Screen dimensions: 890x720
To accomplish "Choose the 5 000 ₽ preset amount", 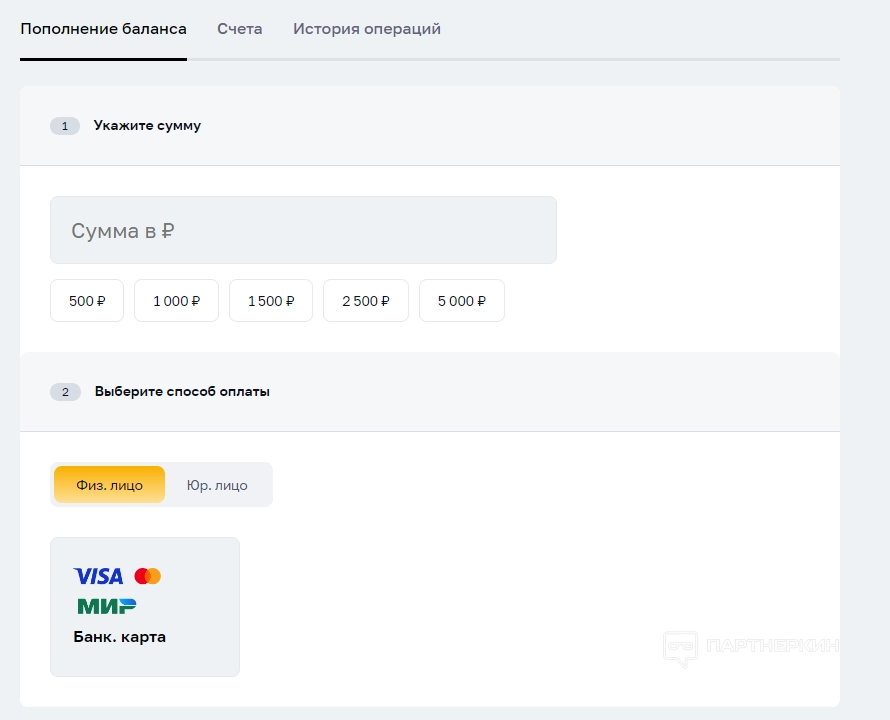I will click(x=462, y=301).
